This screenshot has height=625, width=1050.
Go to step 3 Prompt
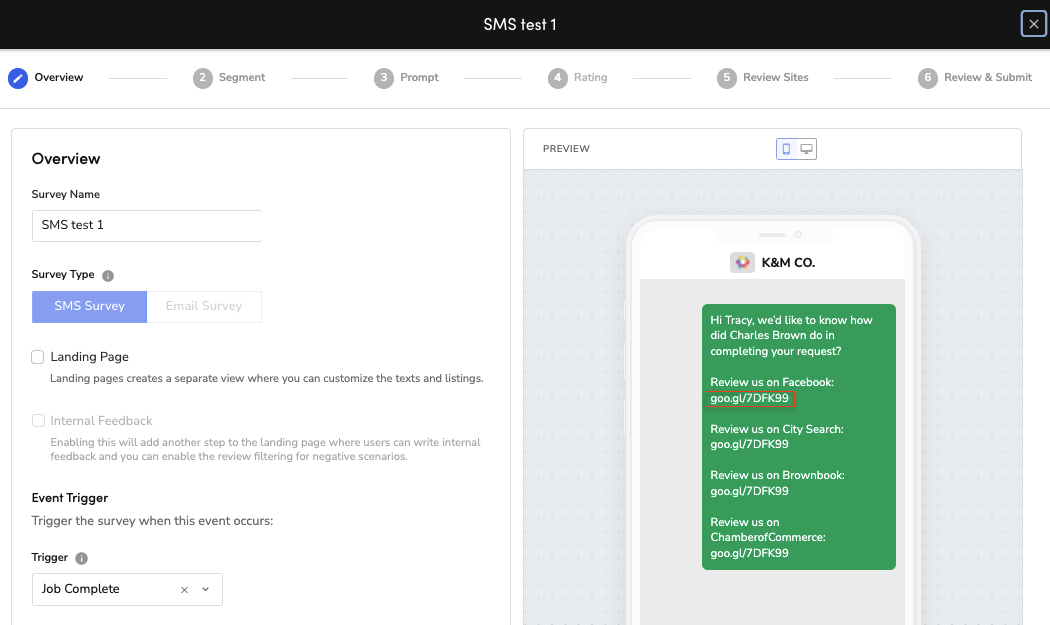(406, 78)
